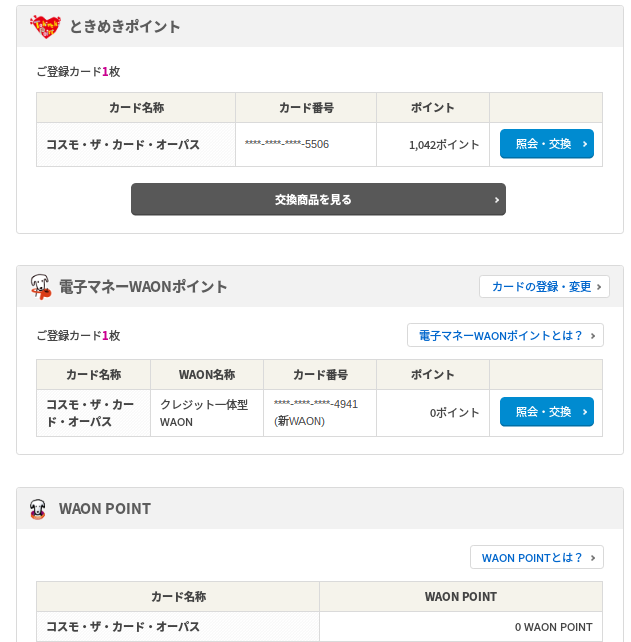Open 照会・交換 for the 1,042ポイント card
The width and height of the screenshot is (631, 642).
pyautogui.click(x=547, y=144)
